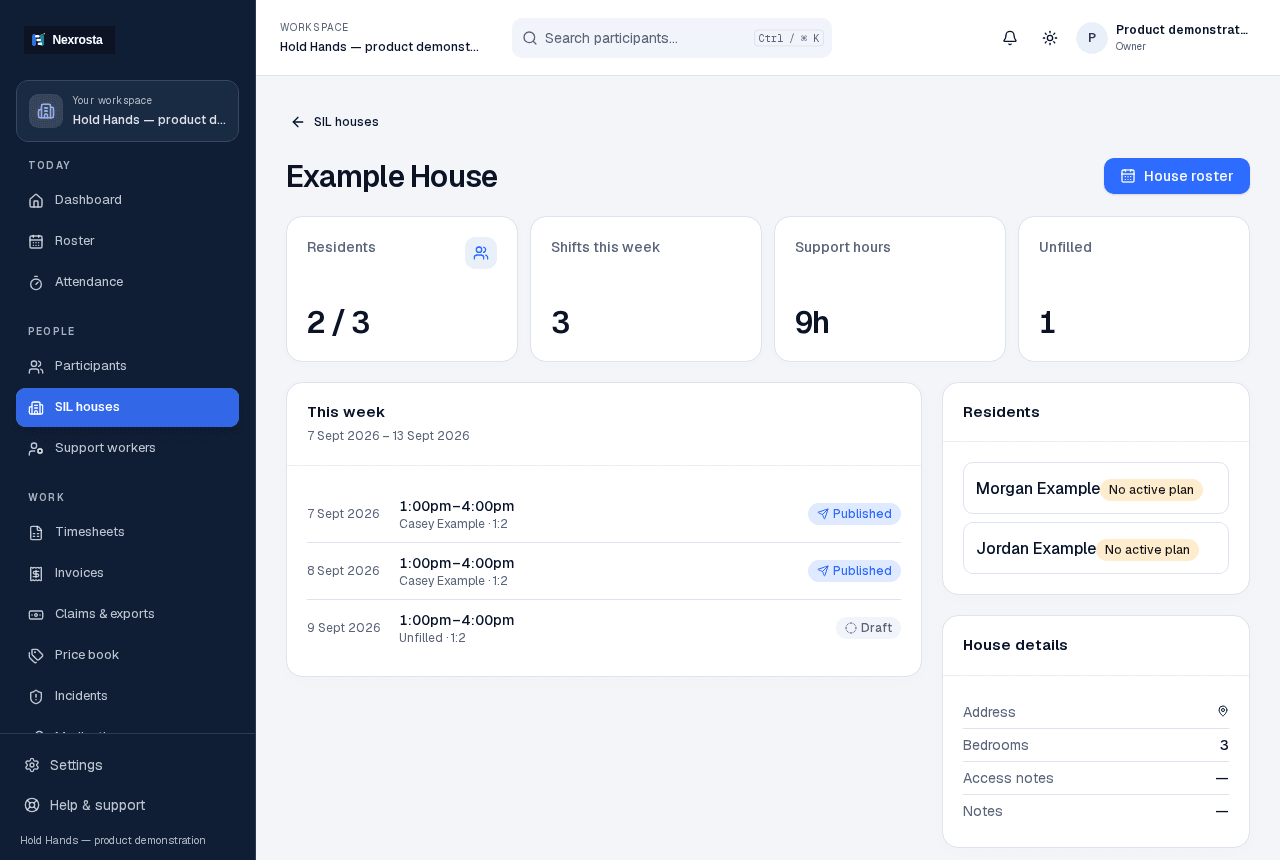This screenshot has height=860, width=1280.
Task: Open the unfilled 9 Sept 2026 shift
Action: [604, 628]
